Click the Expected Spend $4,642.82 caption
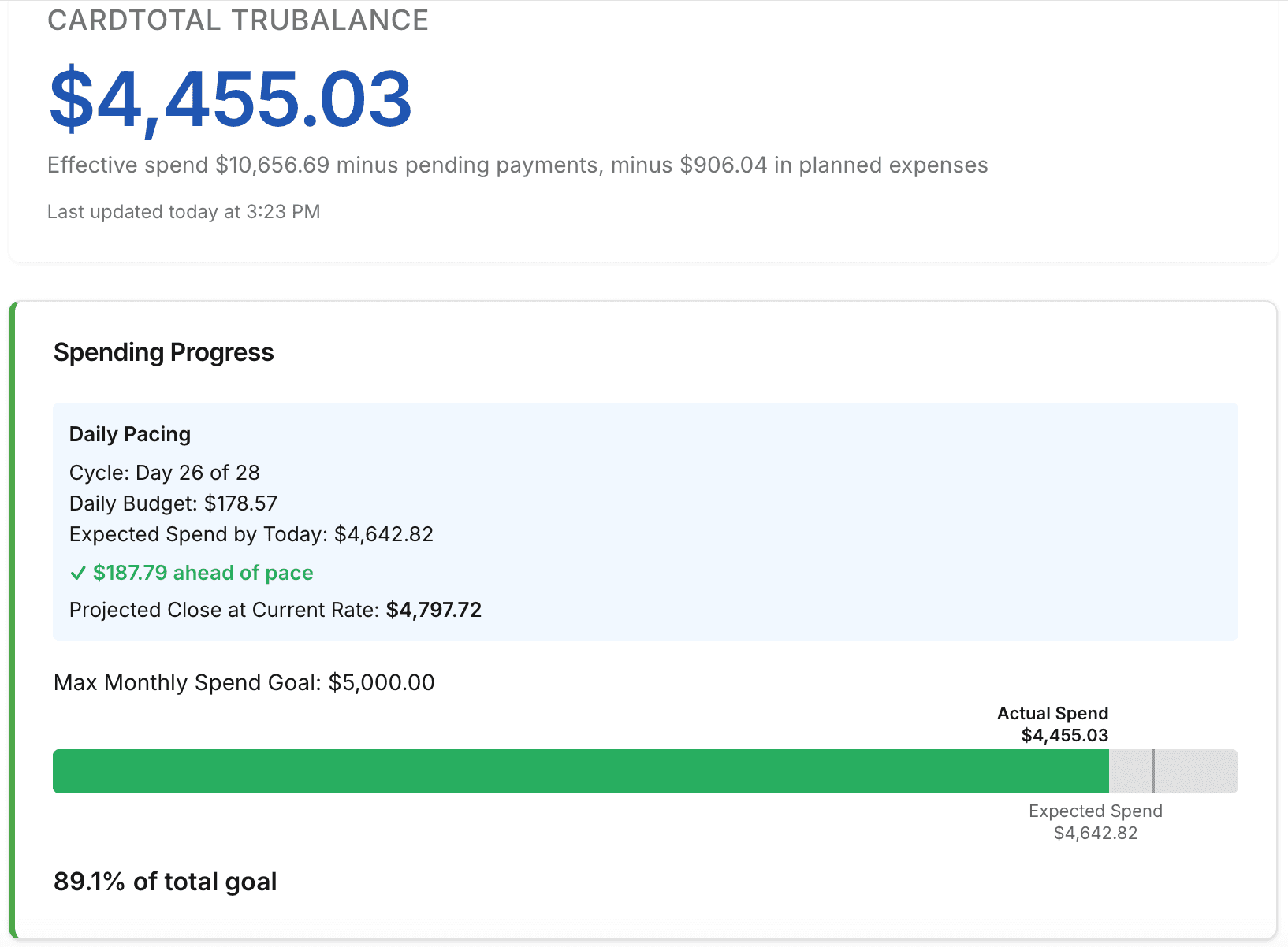 click(1094, 822)
